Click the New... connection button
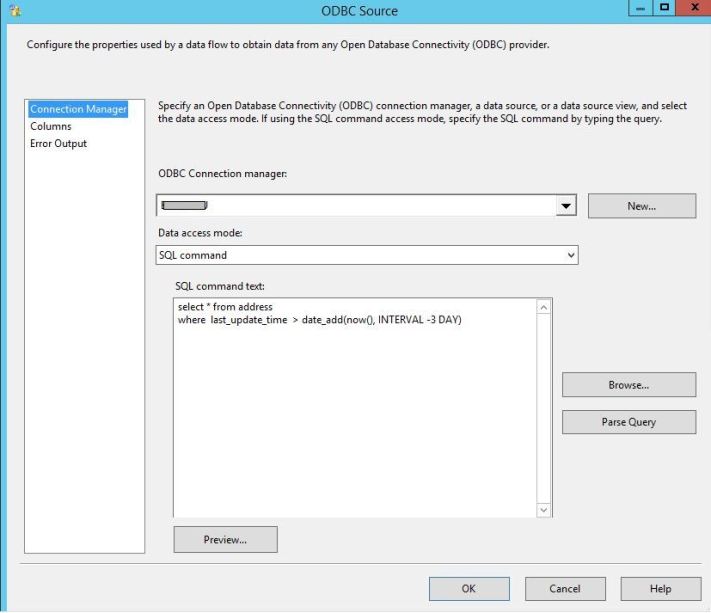This screenshot has height=613, width=711. coord(642,206)
